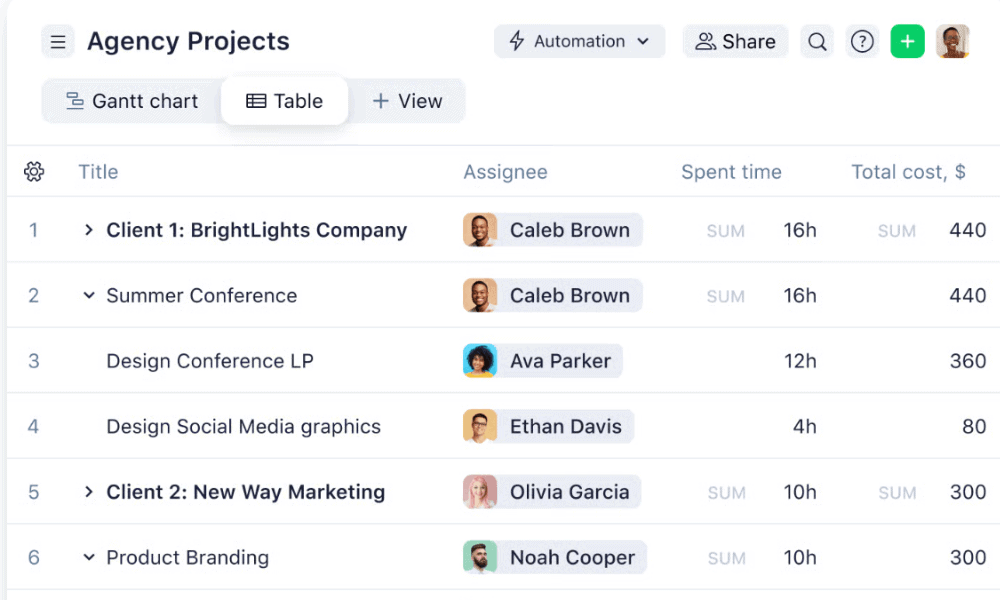Click the green plus add button
This screenshot has width=1000, height=600.
[x=907, y=42]
